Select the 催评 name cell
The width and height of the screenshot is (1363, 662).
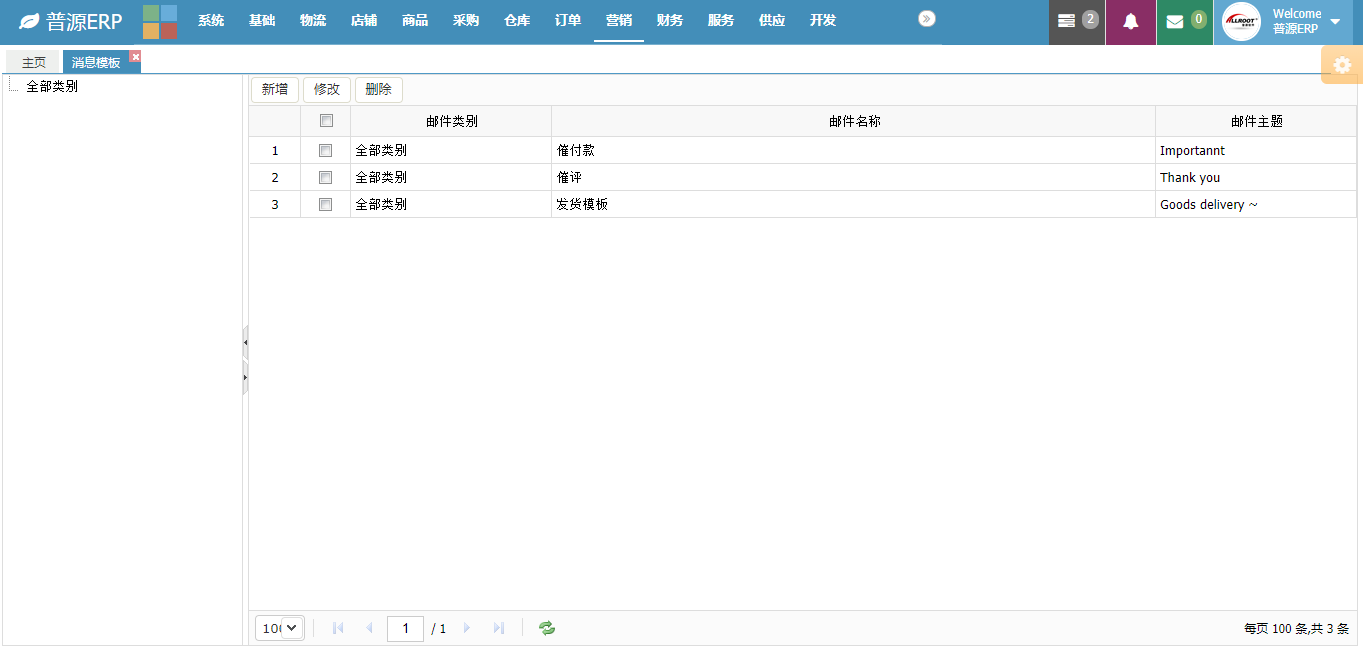pyautogui.click(x=854, y=177)
